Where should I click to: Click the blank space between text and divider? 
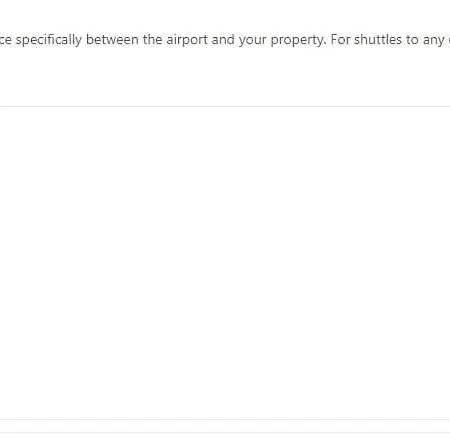click(x=225, y=77)
